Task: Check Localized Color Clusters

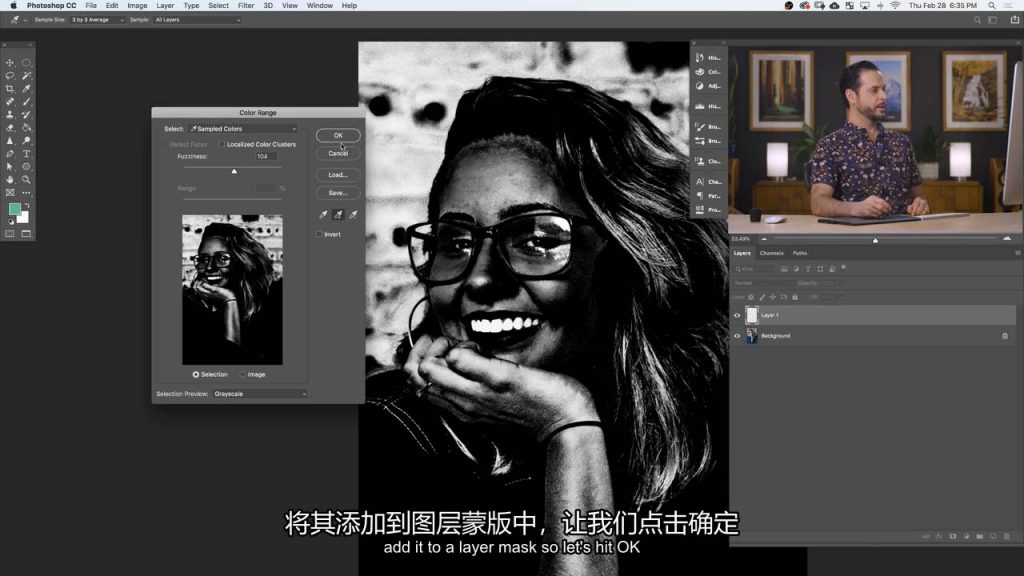Action: (x=223, y=144)
